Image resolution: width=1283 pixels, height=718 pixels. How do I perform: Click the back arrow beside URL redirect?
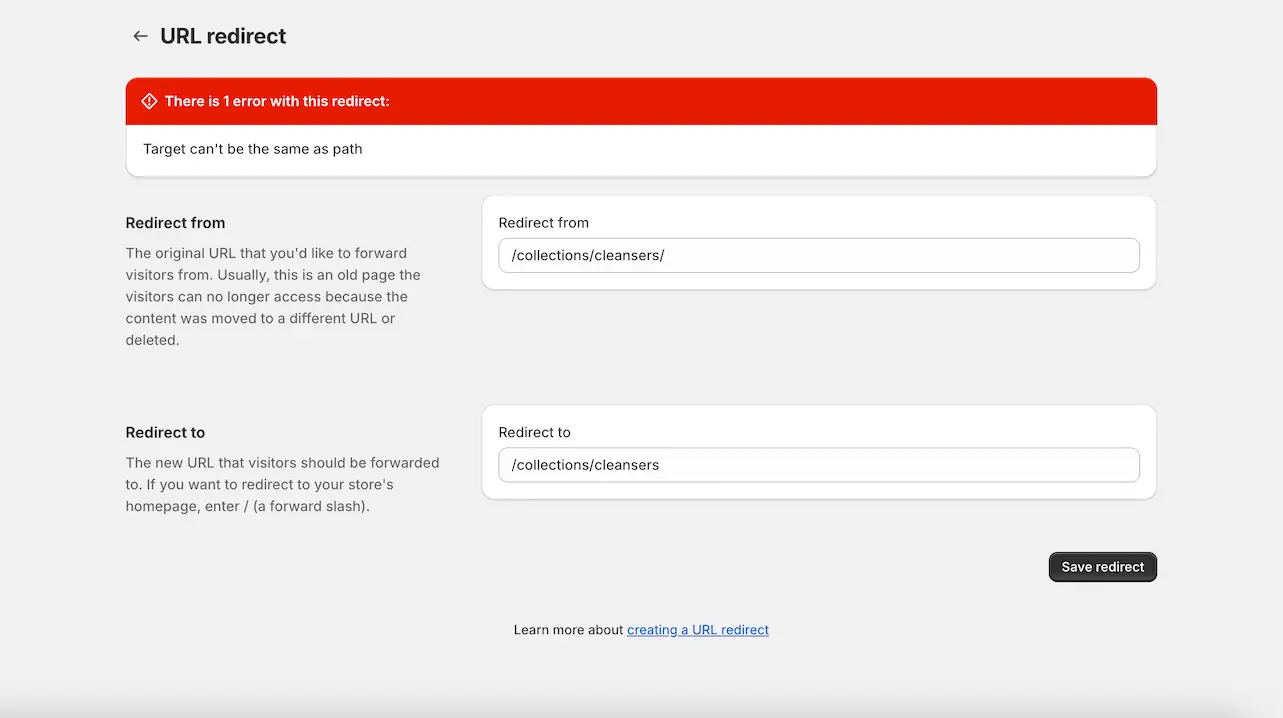(x=140, y=36)
